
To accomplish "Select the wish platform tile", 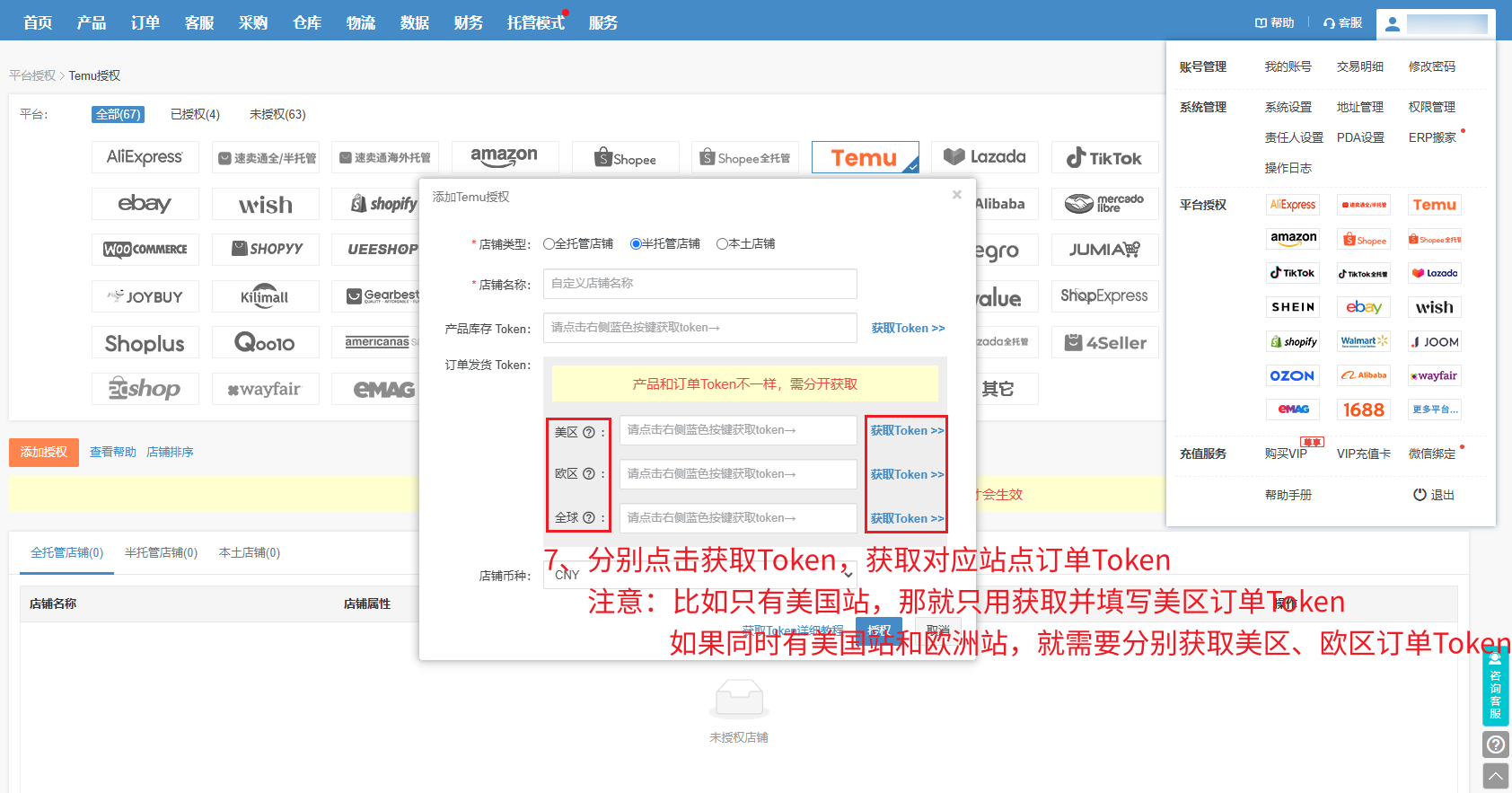I will [266, 204].
